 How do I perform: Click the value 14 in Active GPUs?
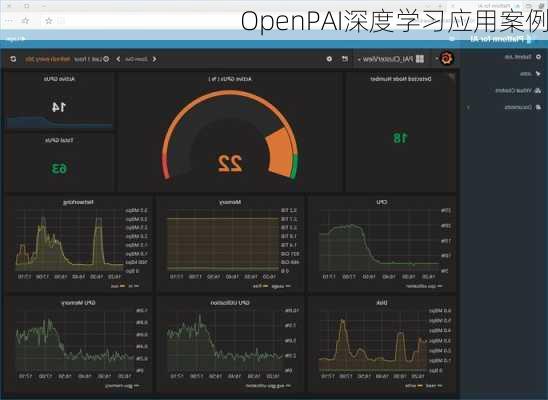click(x=59, y=107)
